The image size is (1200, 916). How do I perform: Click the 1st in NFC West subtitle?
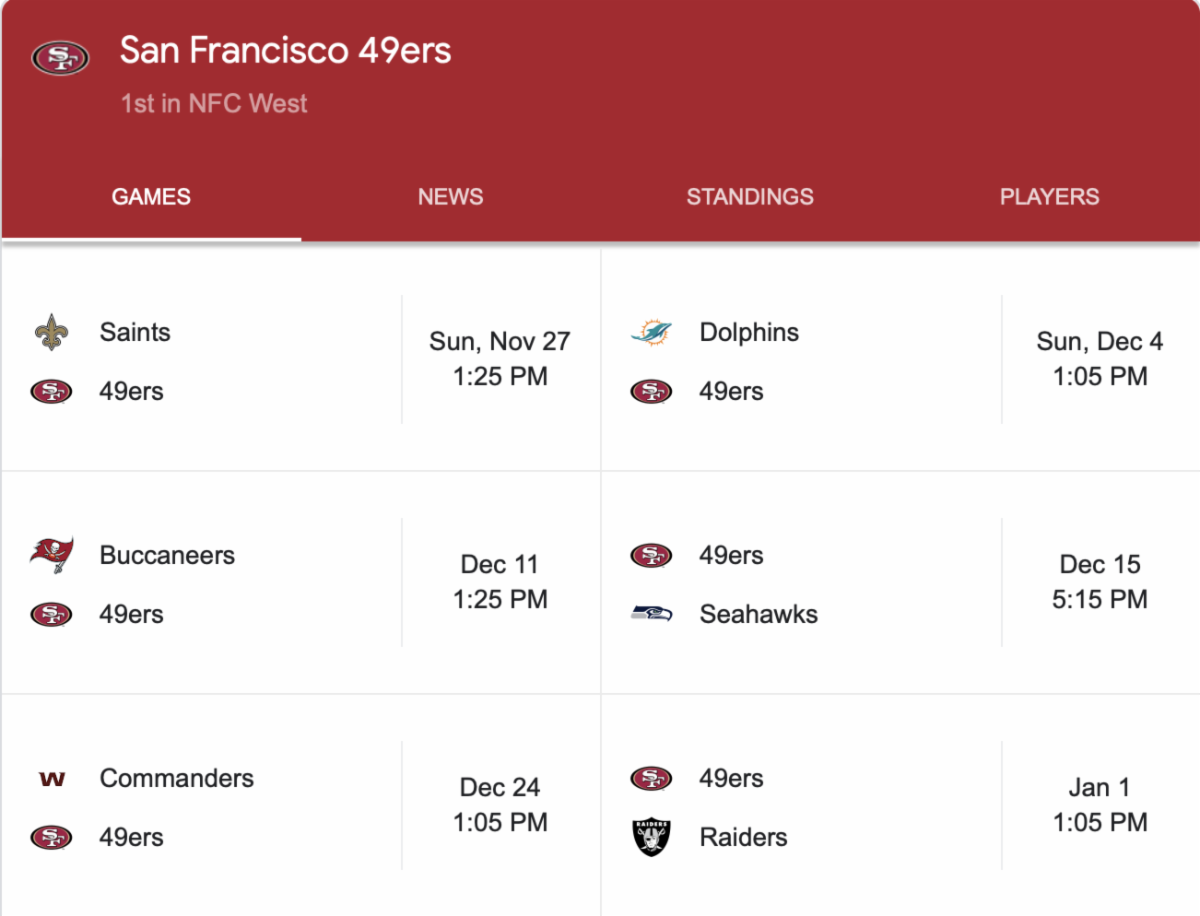point(214,103)
